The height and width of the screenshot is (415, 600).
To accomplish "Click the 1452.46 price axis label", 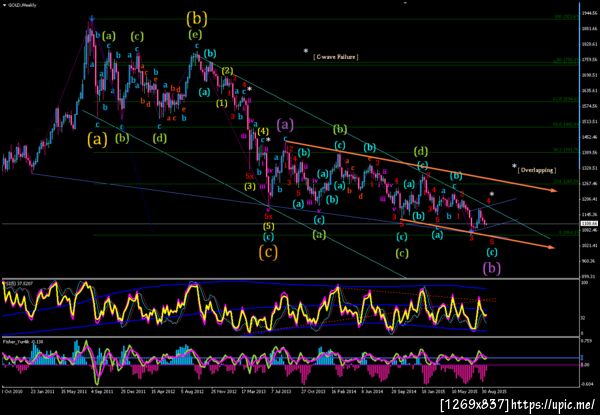I will point(589,137).
